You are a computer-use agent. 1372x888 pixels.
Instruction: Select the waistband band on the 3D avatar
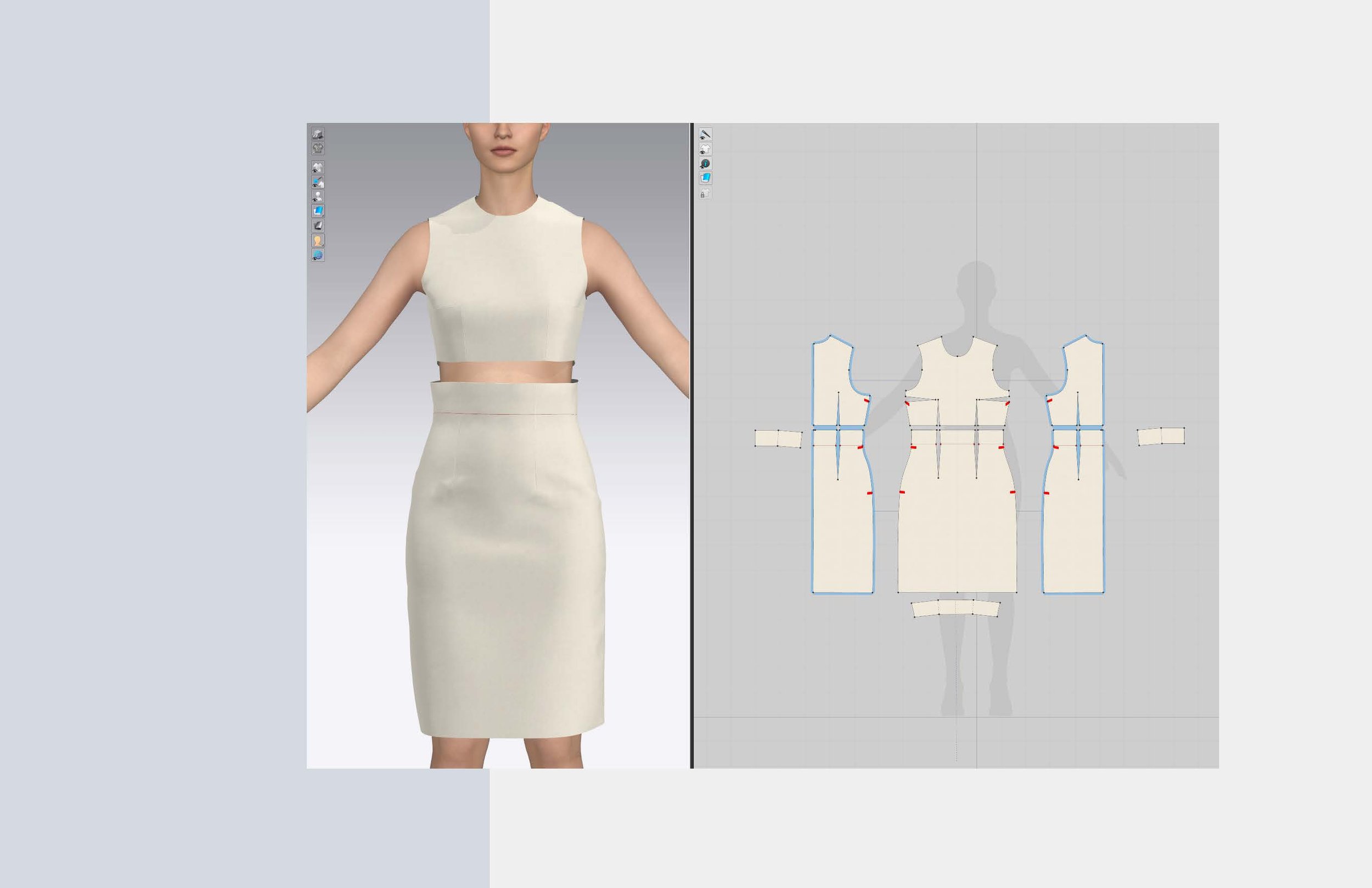coord(504,397)
